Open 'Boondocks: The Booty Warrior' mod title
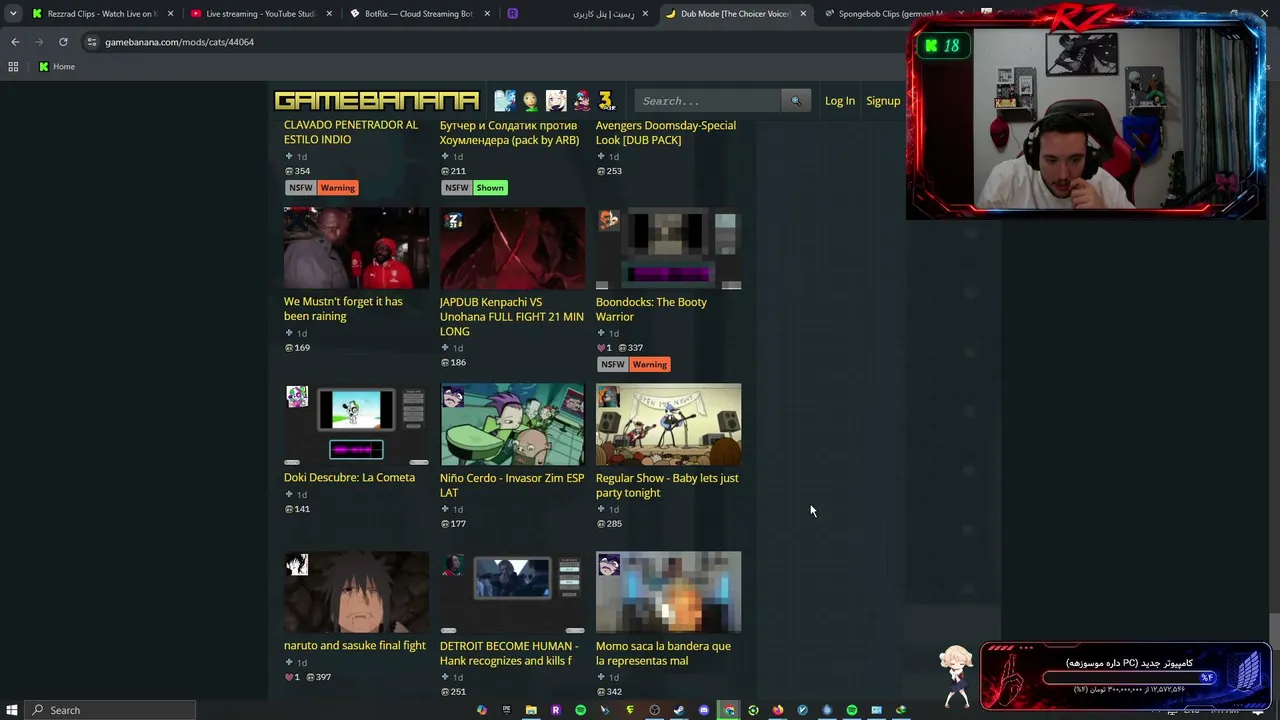 tap(651, 309)
